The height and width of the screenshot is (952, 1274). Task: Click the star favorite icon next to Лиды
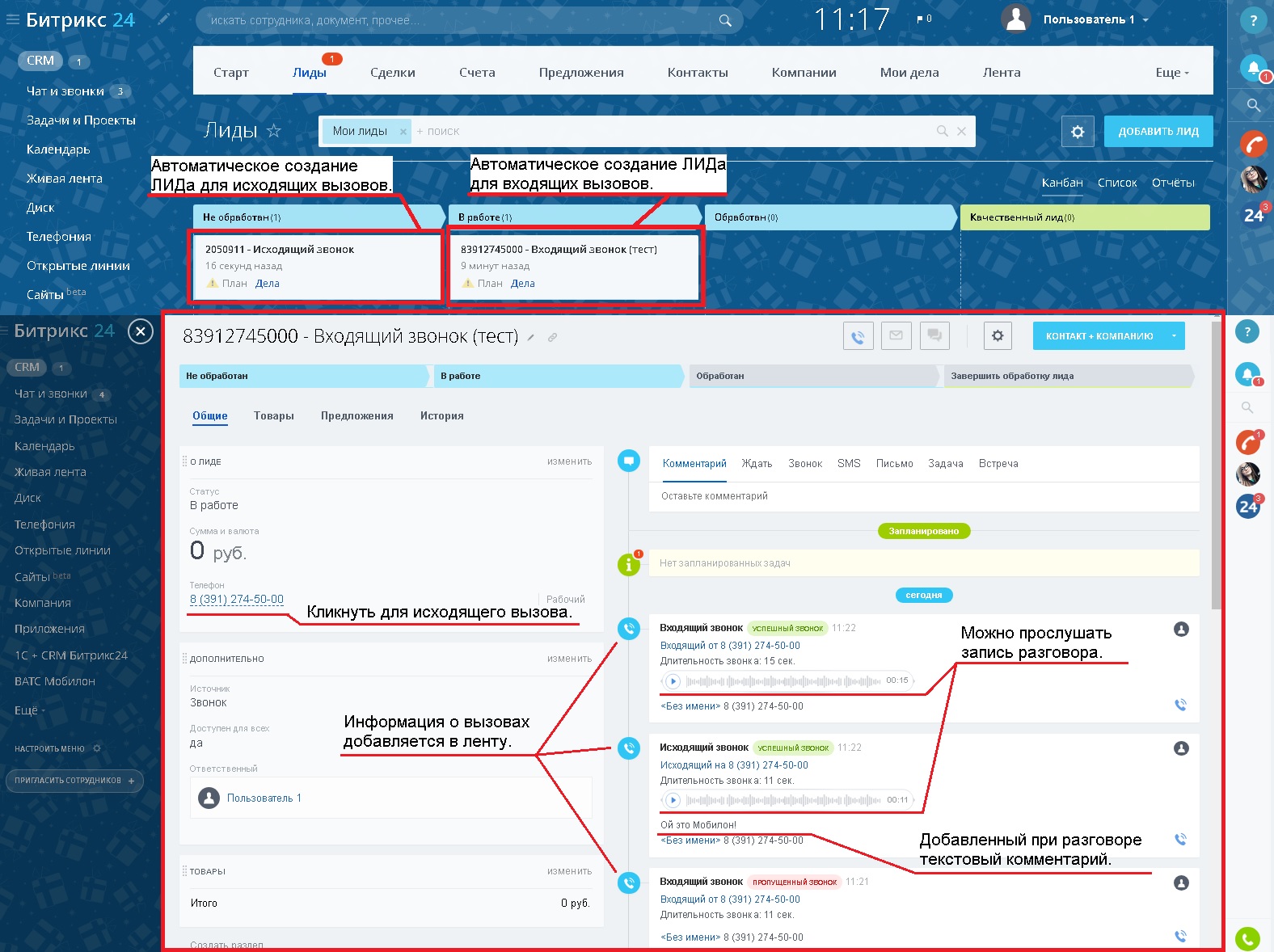point(274,131)
